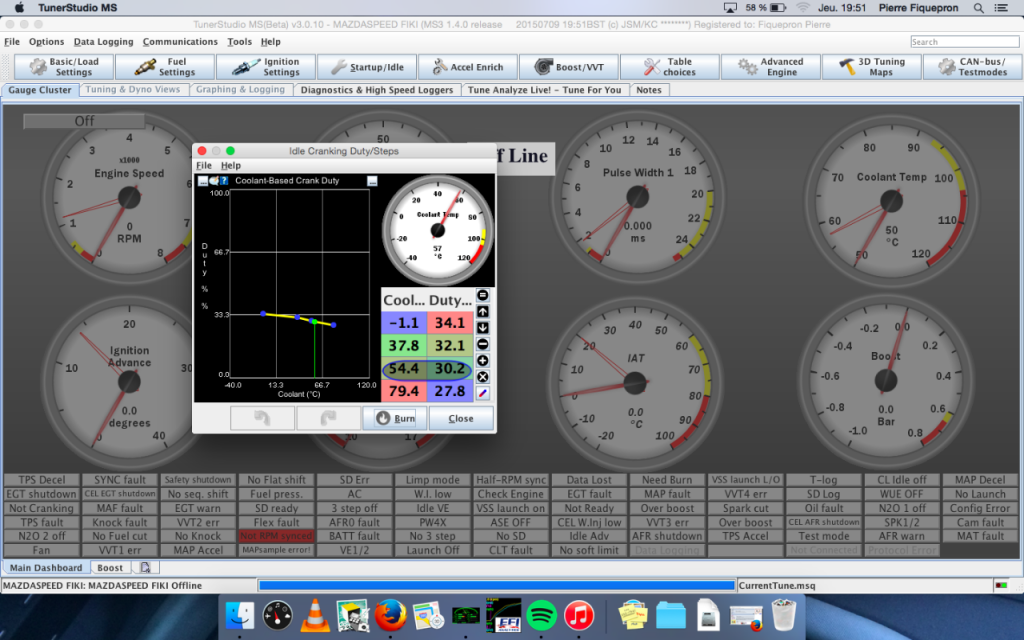Open Basic/Load Settings toolbar menu
This screenshot has width=1024, height=640.
click(x=64, y=67)
